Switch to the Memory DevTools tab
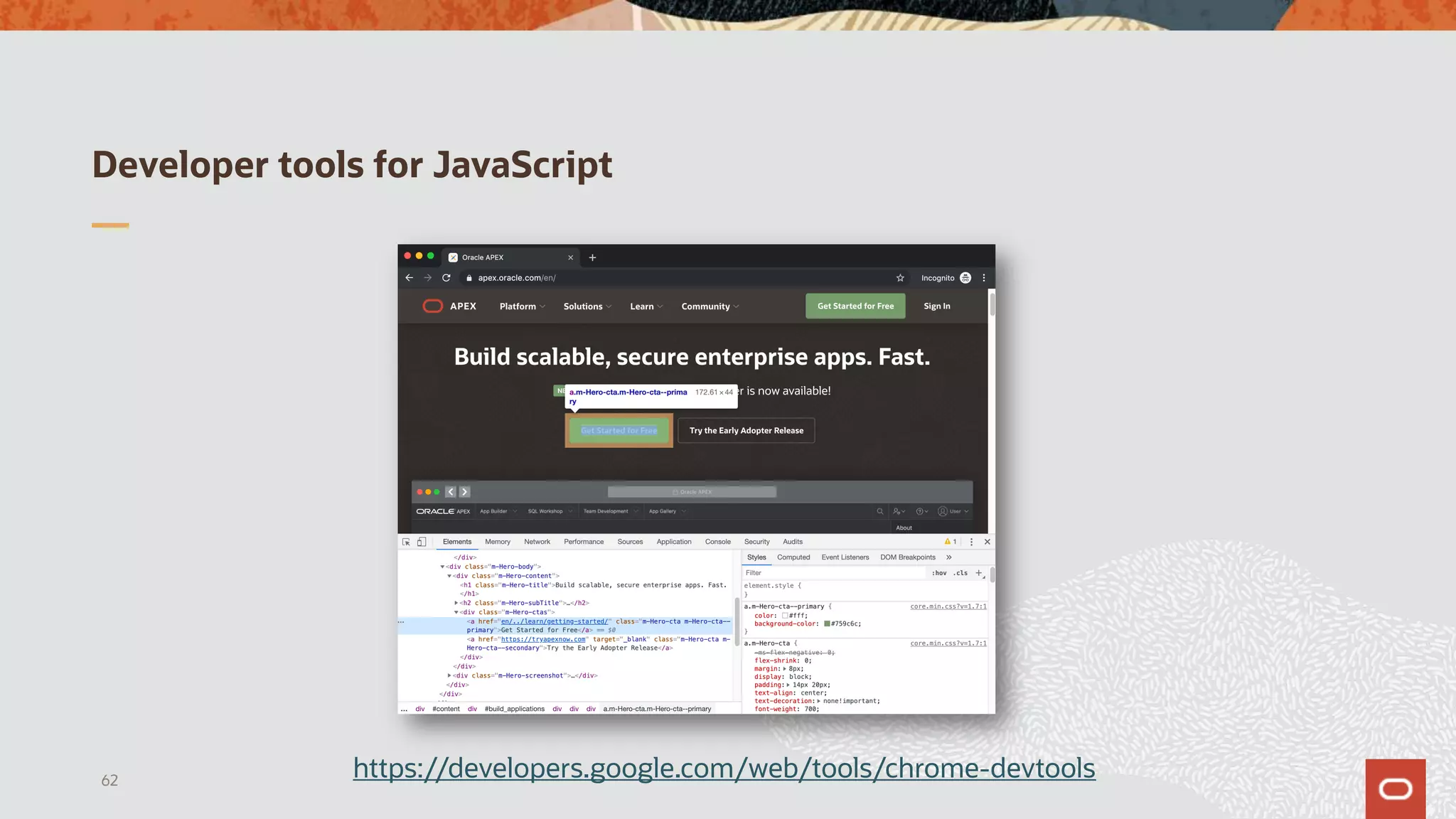1456x819 pixels. 498,542
